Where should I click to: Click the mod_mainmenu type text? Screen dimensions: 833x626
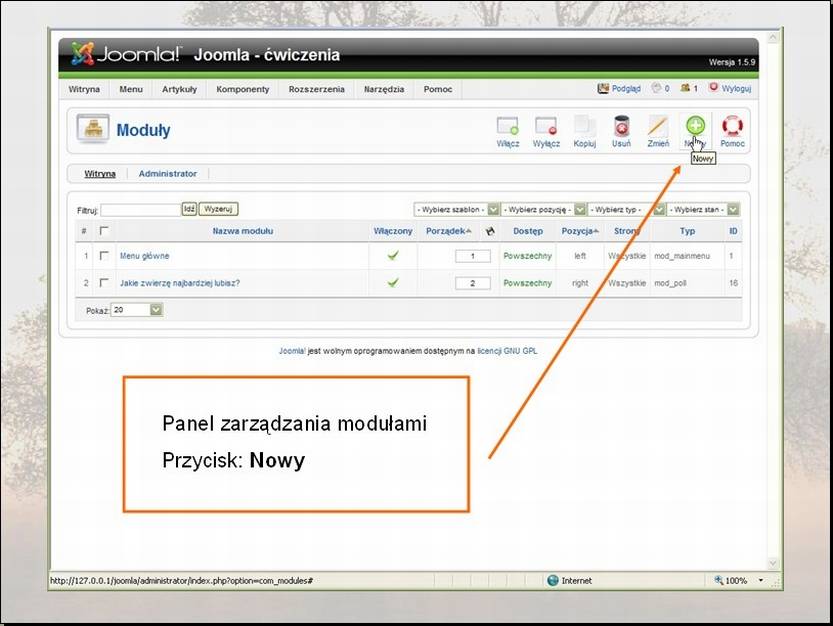682,256
